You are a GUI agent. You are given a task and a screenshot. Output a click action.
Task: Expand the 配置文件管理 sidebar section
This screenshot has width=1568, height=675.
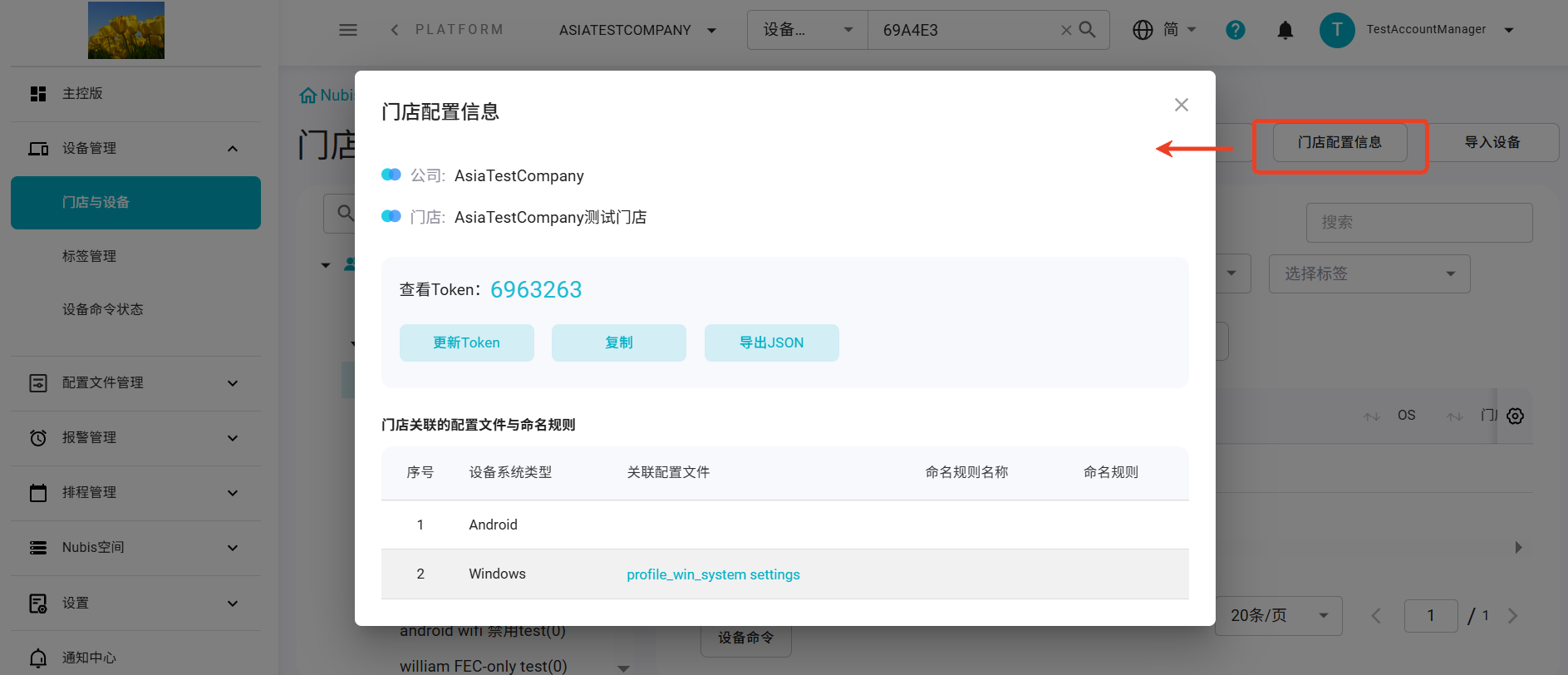coord(233,383)
